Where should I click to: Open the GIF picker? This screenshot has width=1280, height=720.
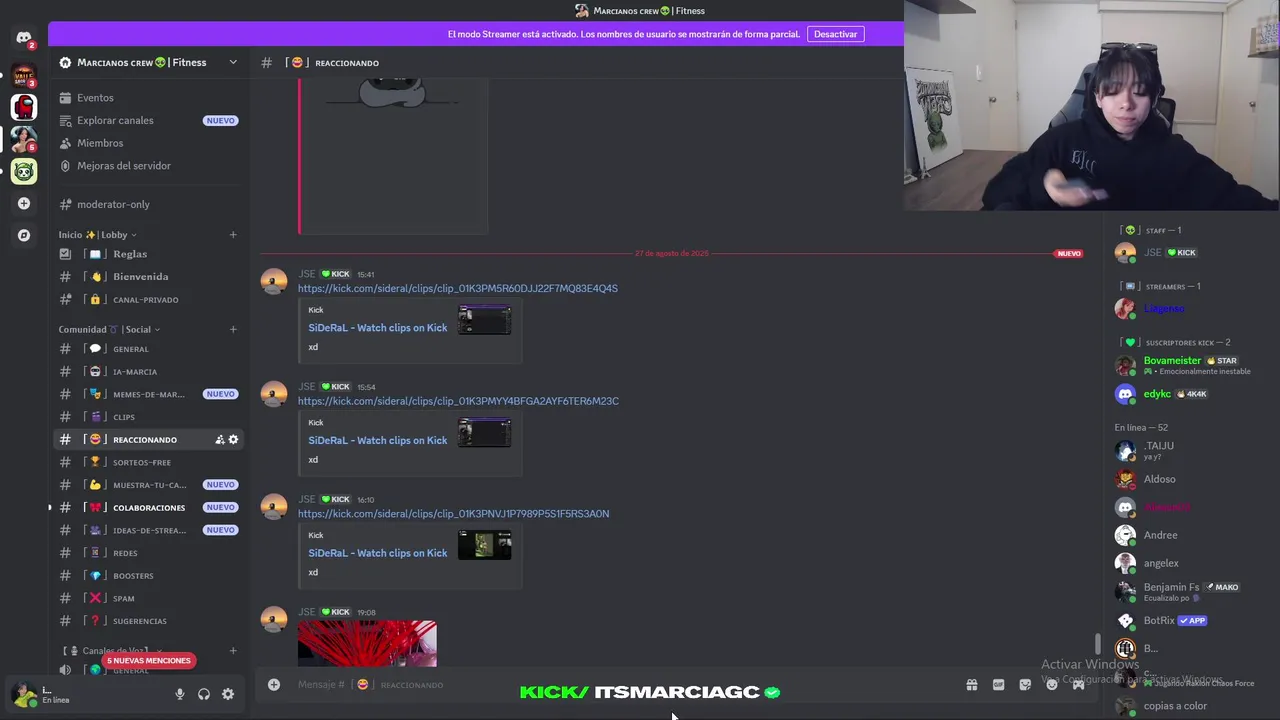(998, 685)
